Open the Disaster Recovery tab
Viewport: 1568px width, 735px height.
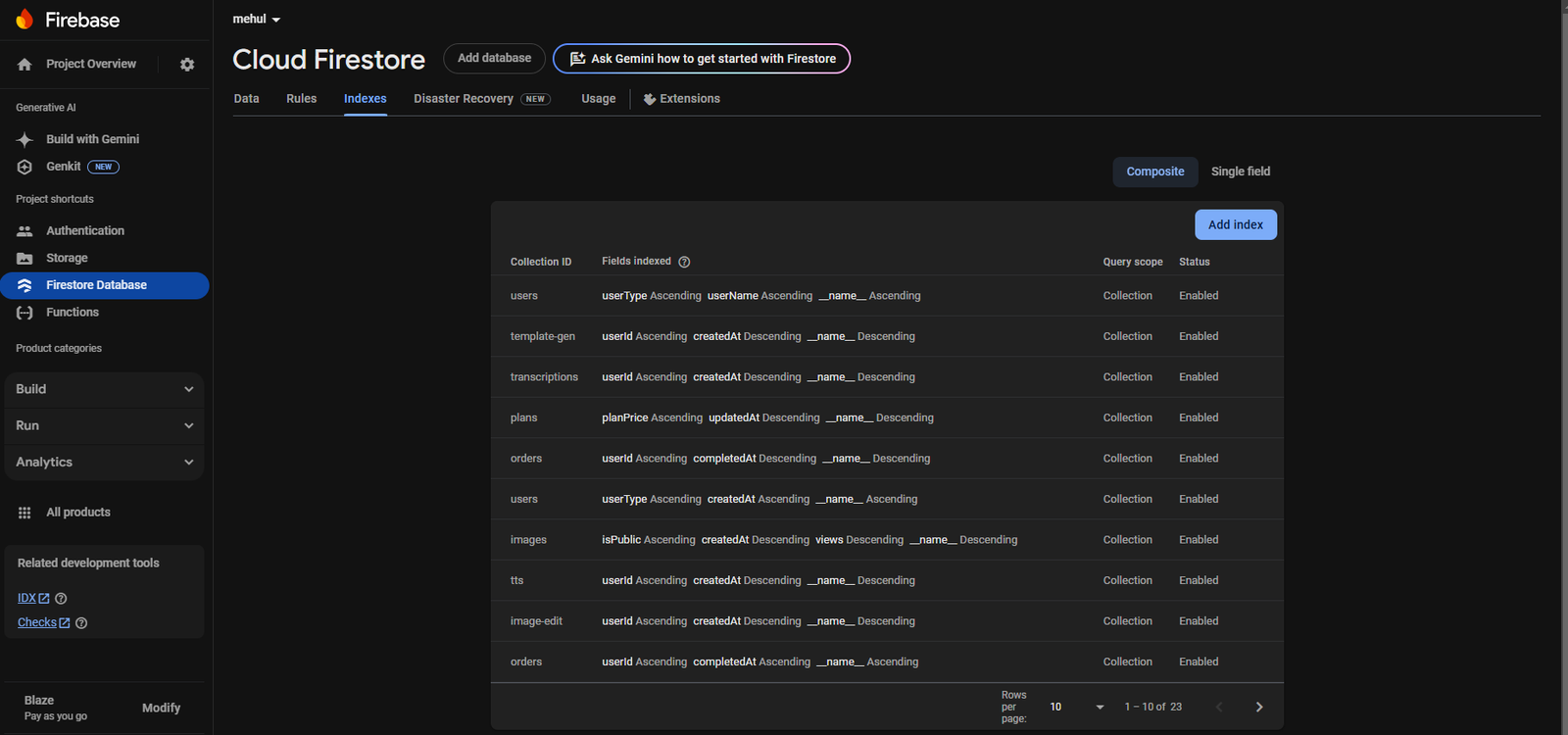pos(464,99)
